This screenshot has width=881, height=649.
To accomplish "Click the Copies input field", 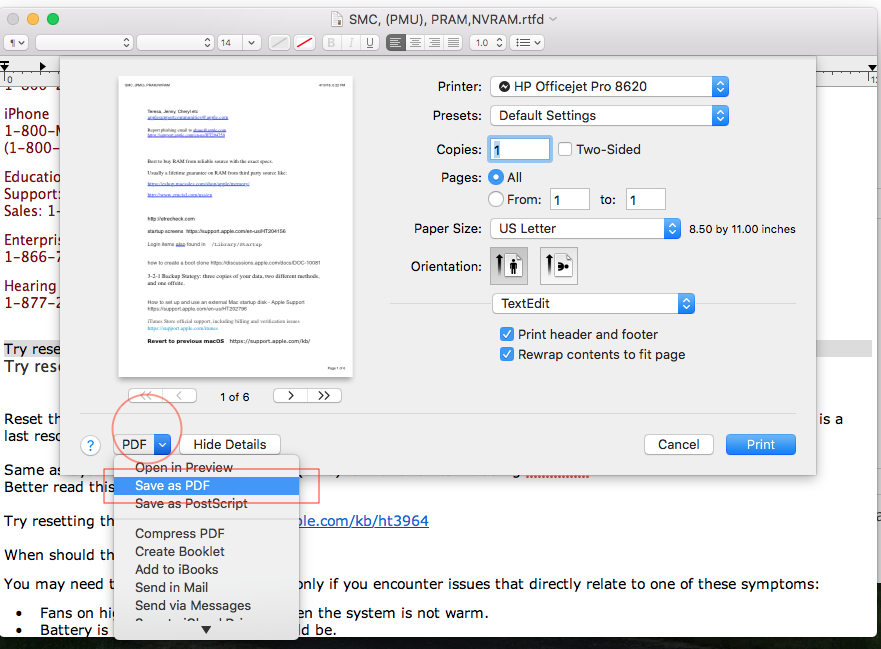I will click(x=520, y=149).
